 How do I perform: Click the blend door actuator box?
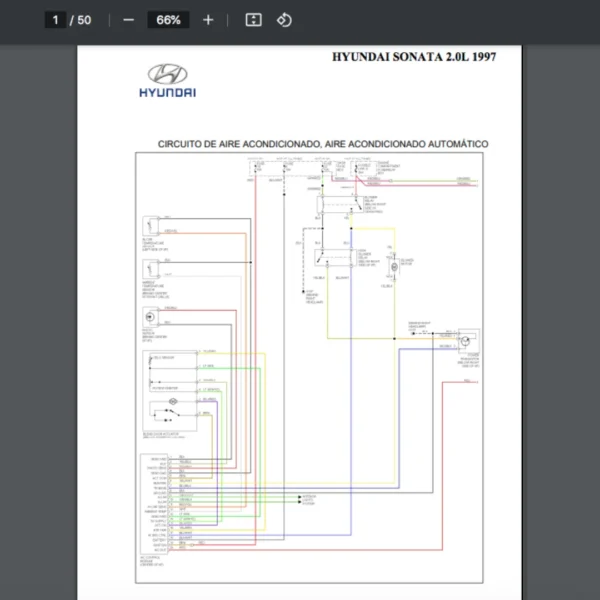coord(170,391)
